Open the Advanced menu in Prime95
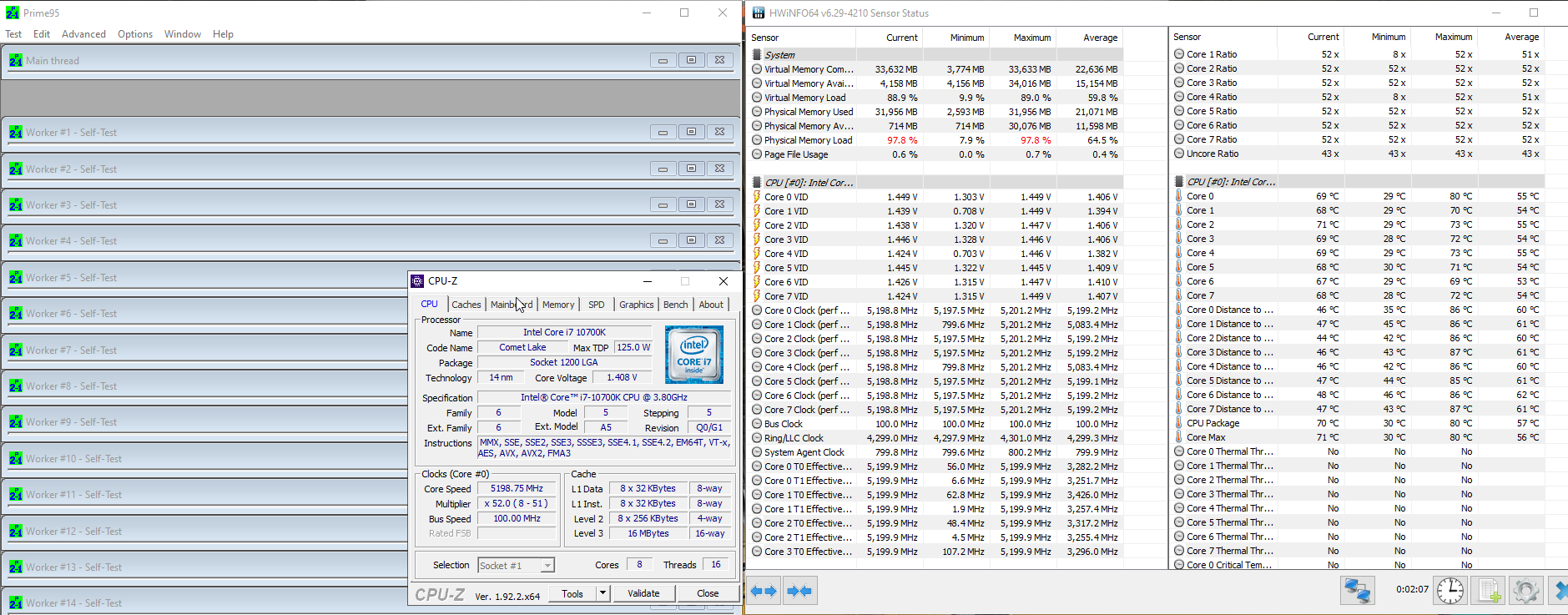 click(83, 34)
